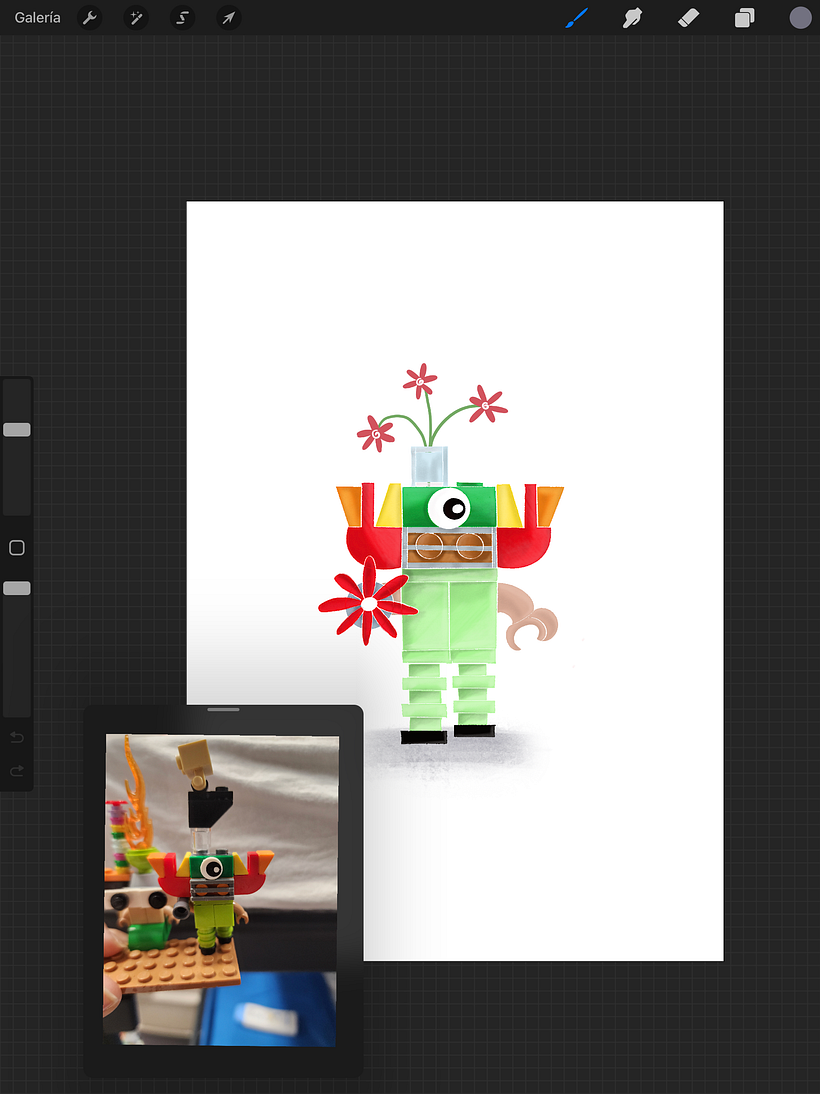Open the Layers panel
The image size is (820, 1094).
[x=745, y=17]
